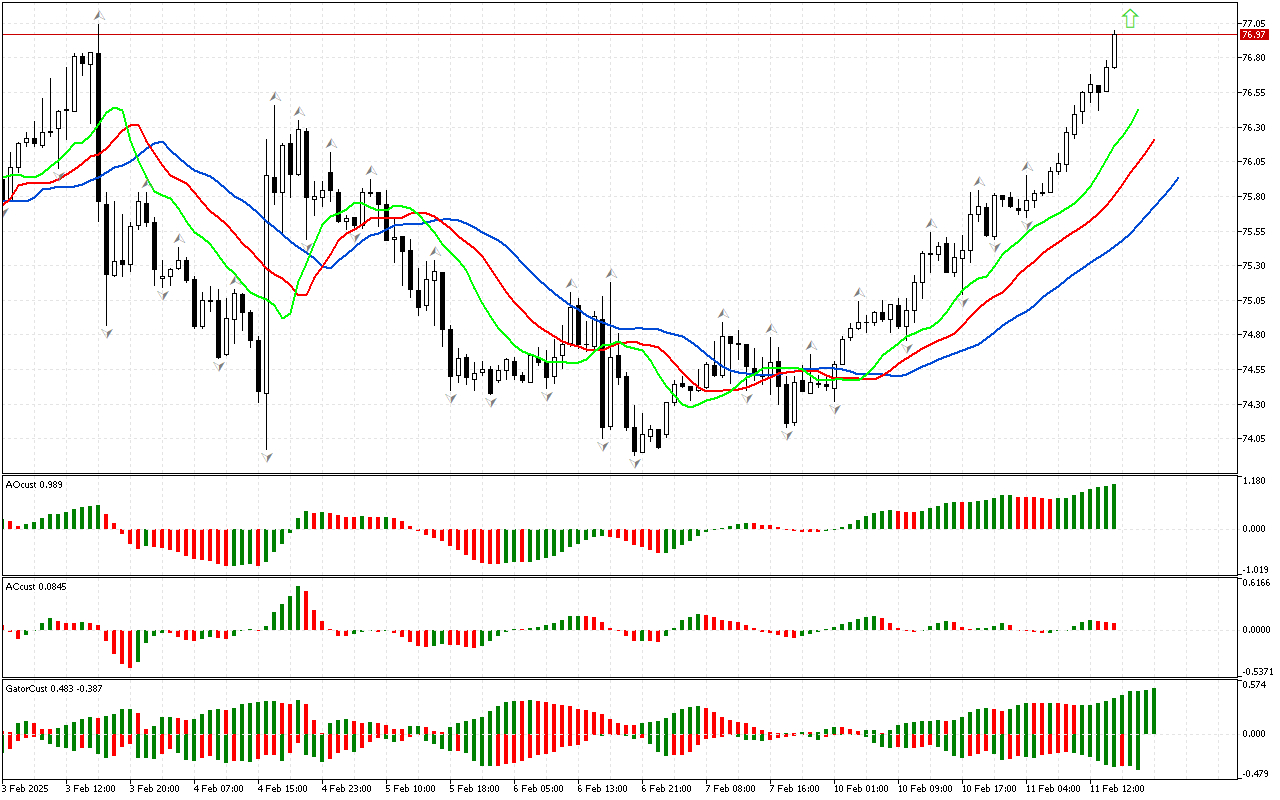Click the 11 Feb 12:00 time label
The image size is (1280, 800).
(x=1116, y=789)
